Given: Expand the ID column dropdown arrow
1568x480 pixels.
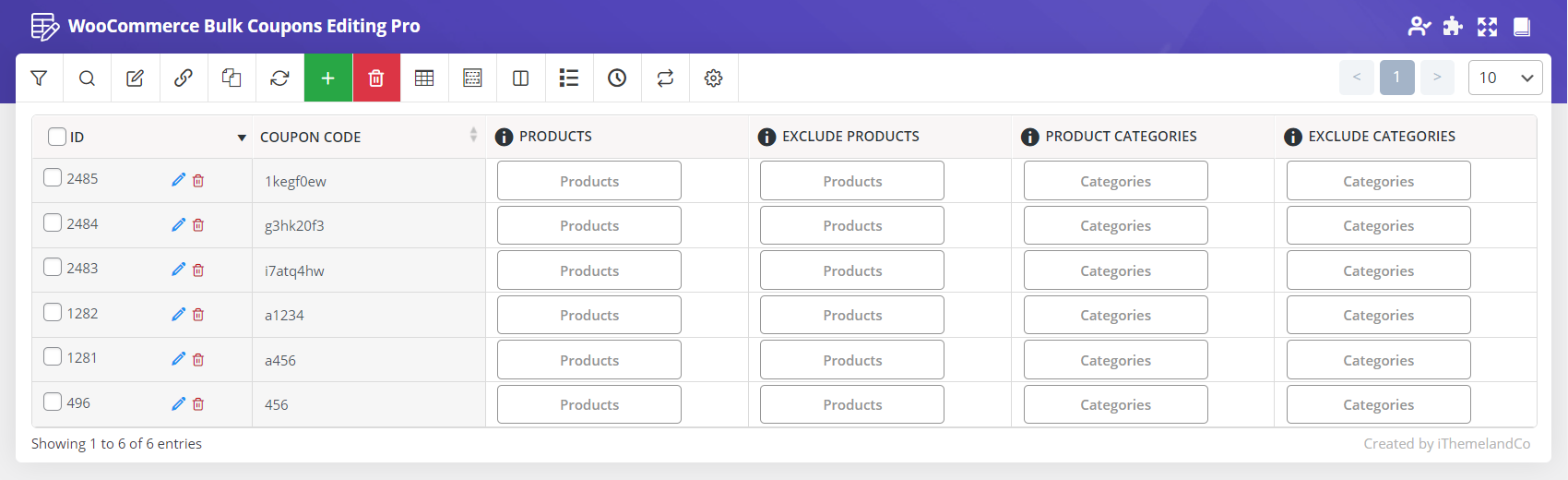Looking at the screenshot, I should (242, 138).
